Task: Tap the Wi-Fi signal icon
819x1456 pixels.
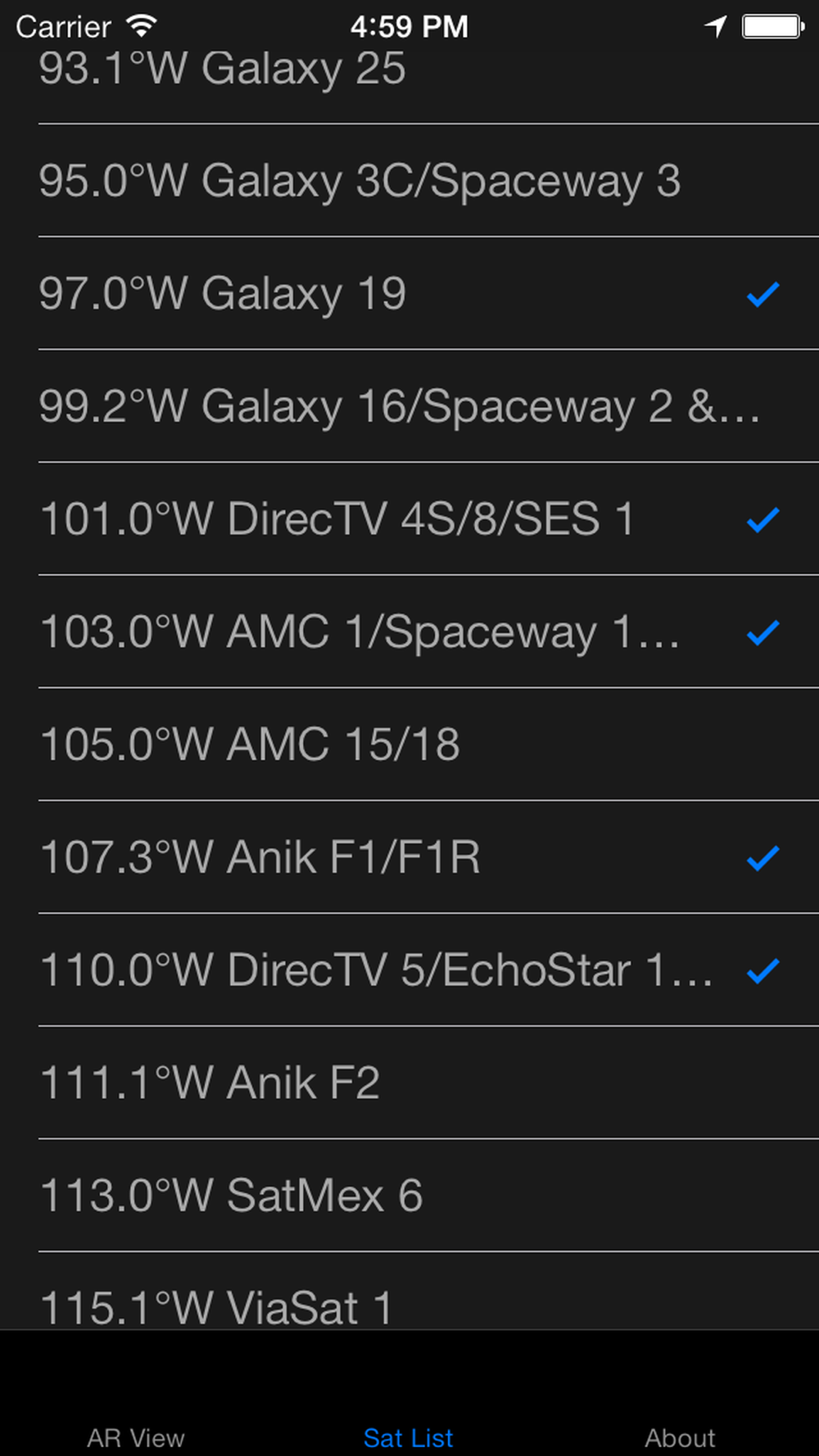Action: click(x=142, y=27)
